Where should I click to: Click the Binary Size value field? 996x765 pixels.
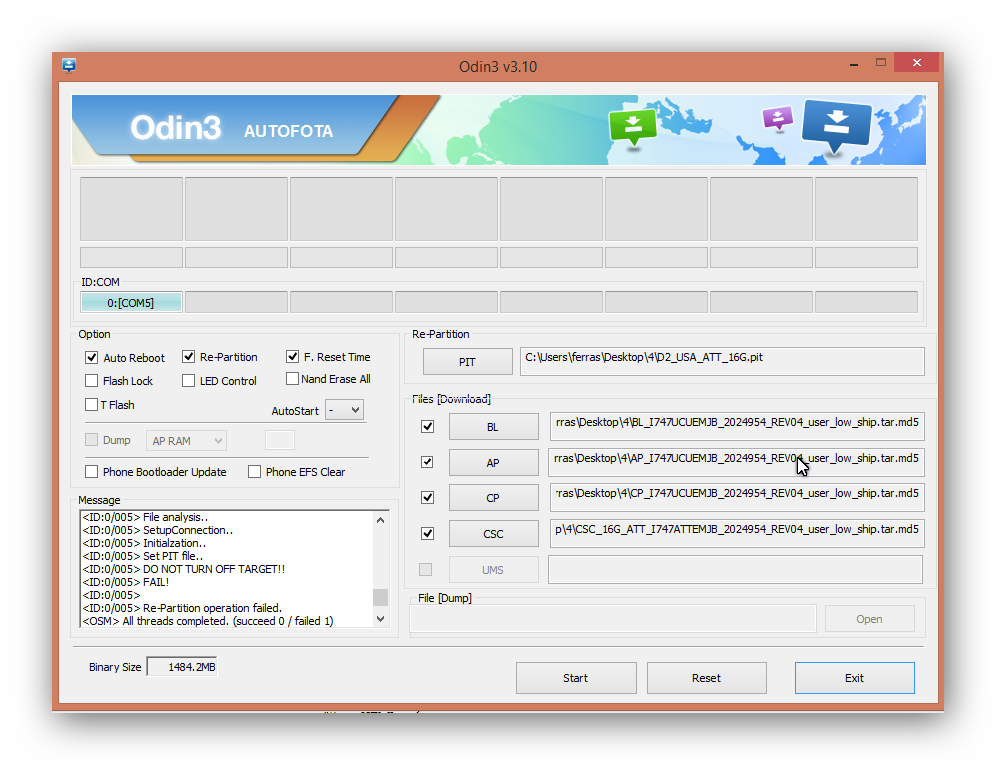click(182, 667)
